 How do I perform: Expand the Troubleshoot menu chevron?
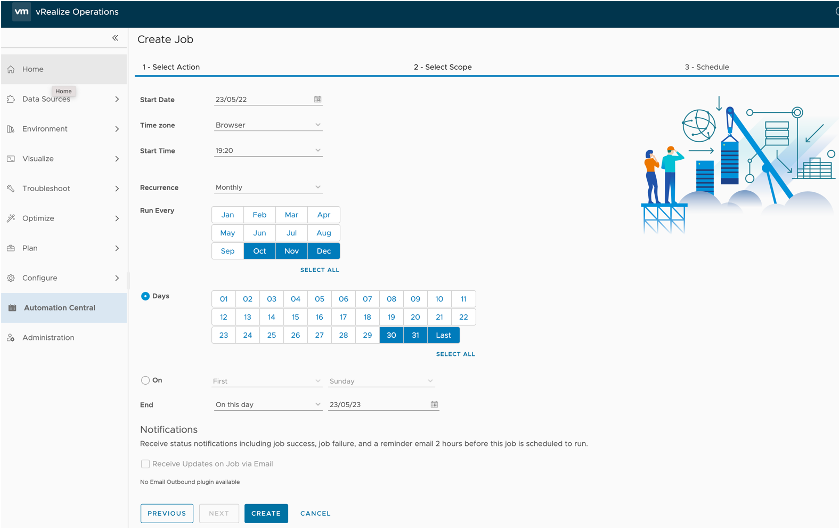pos(117,188)
